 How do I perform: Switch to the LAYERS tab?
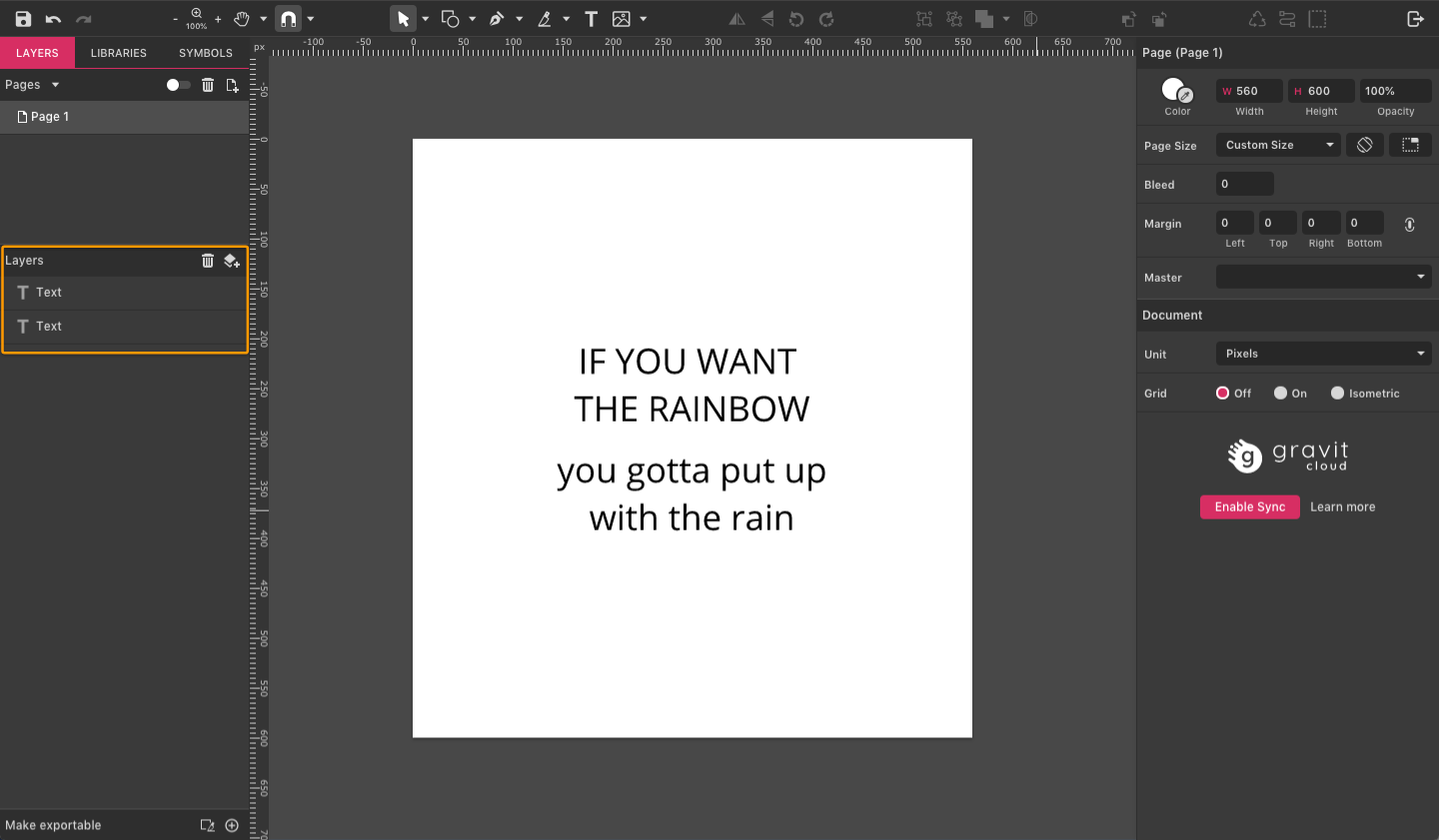(x=37, y=53)
